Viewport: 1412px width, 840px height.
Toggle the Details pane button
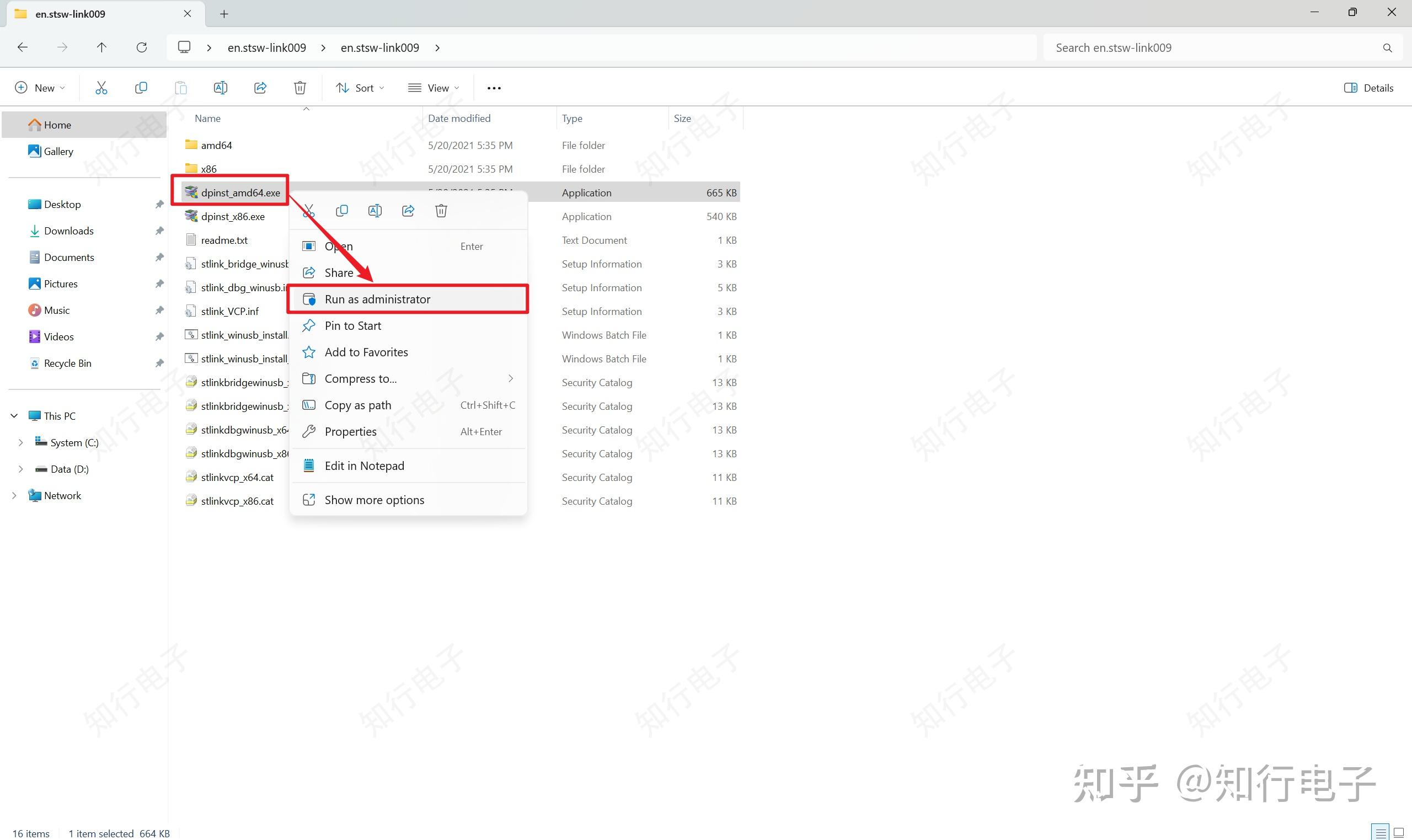[1368, 88]
